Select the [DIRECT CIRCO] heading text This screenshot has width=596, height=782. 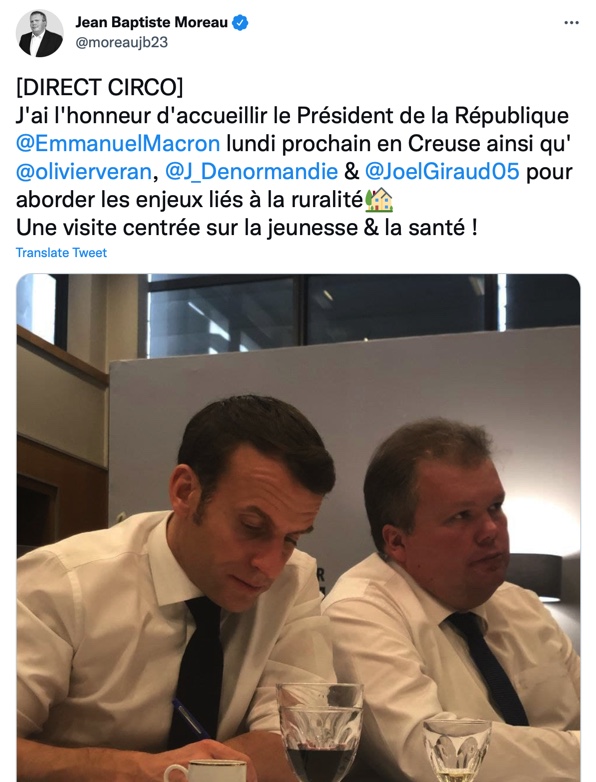pyautogui.click(x=100, y=88)
